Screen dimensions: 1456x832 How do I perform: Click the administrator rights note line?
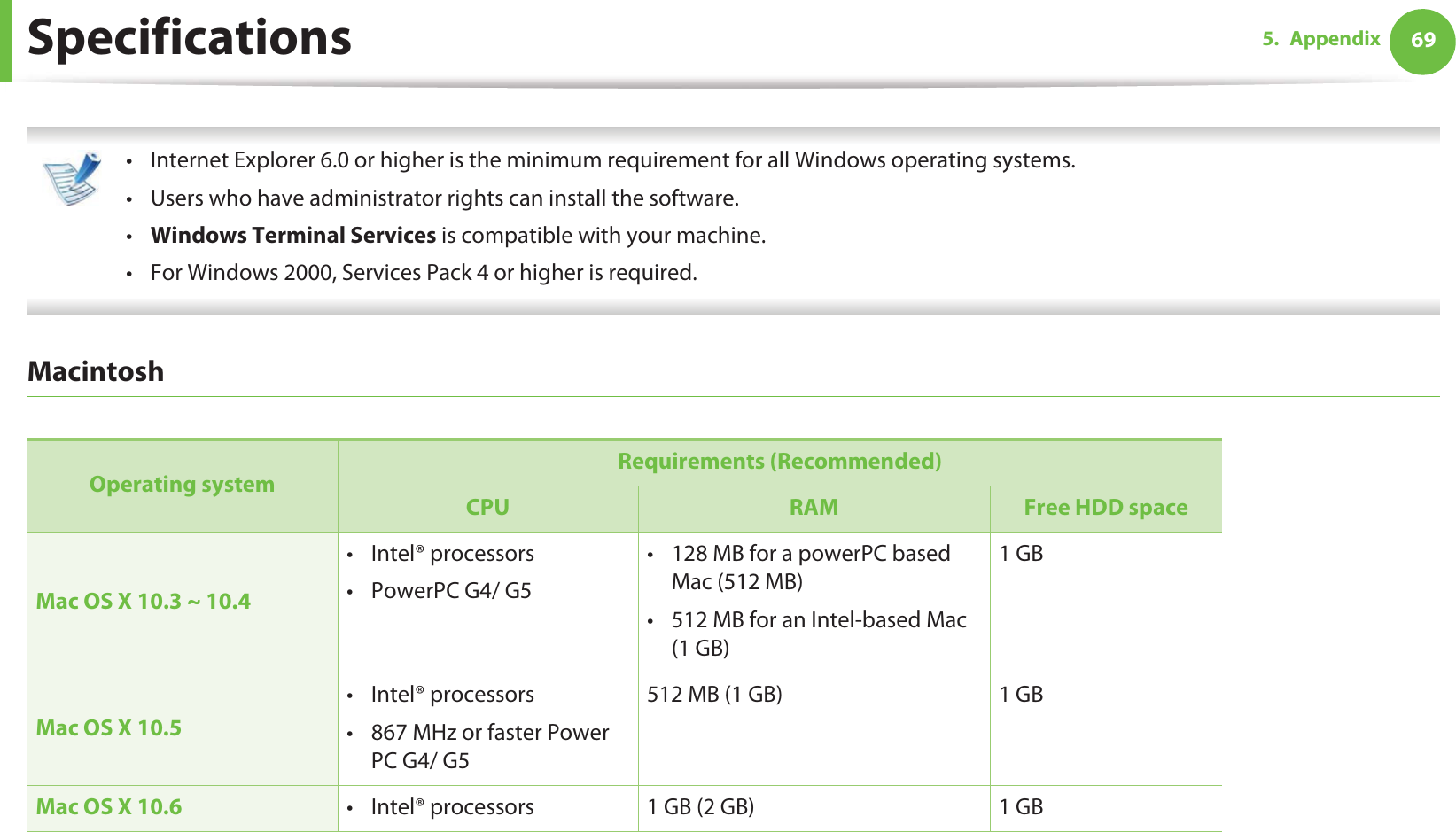[x=444, y=198]
